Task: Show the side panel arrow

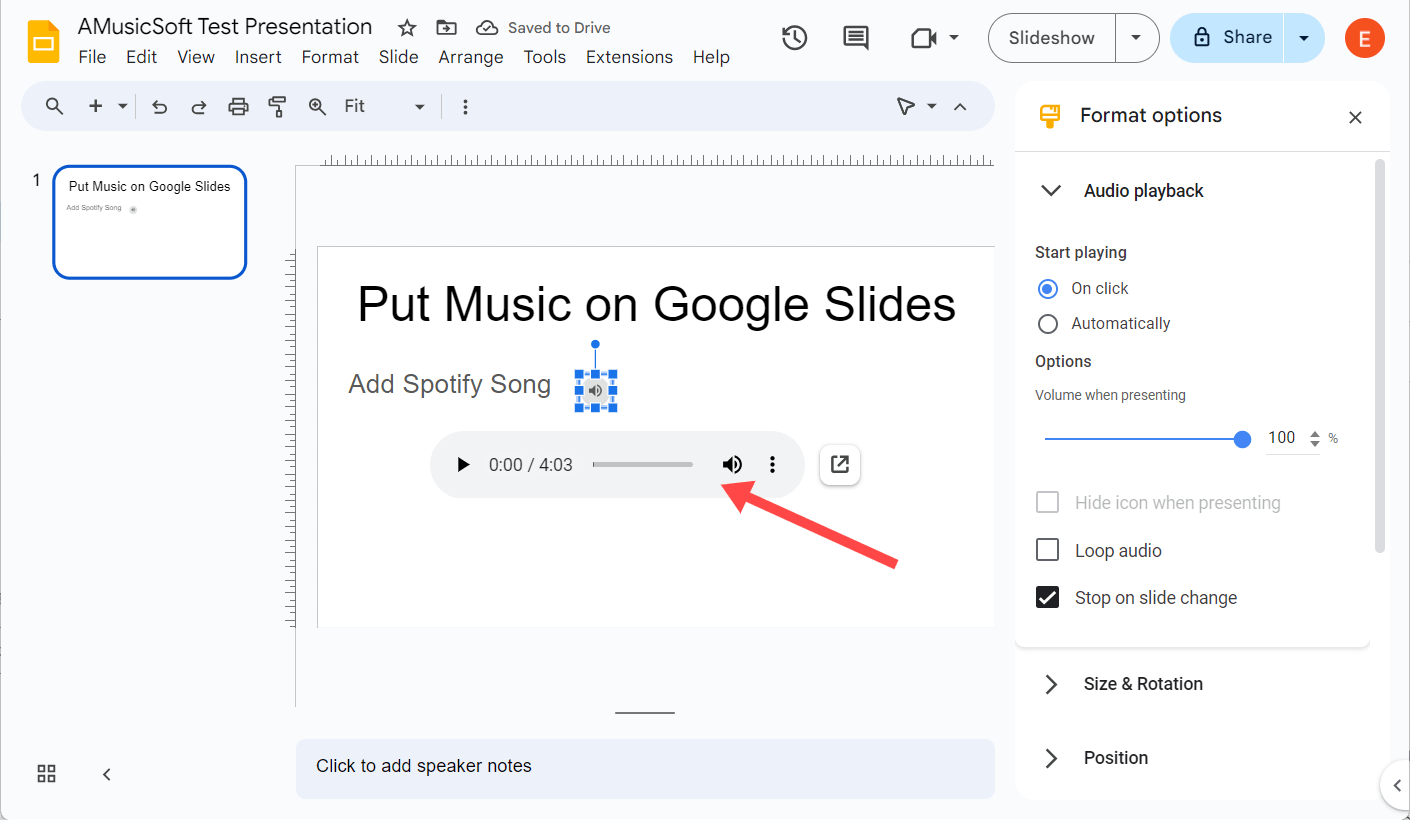Action: click(1396, 785)
